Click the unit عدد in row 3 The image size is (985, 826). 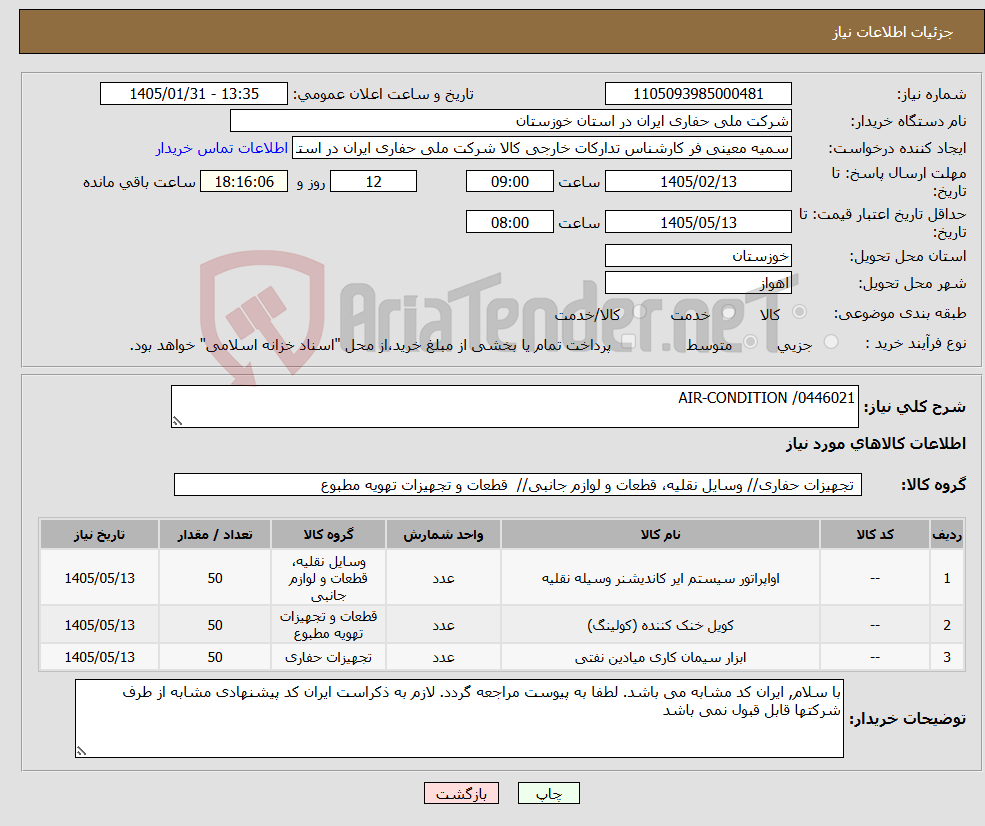pyautogui.click(x=443, y=658)
